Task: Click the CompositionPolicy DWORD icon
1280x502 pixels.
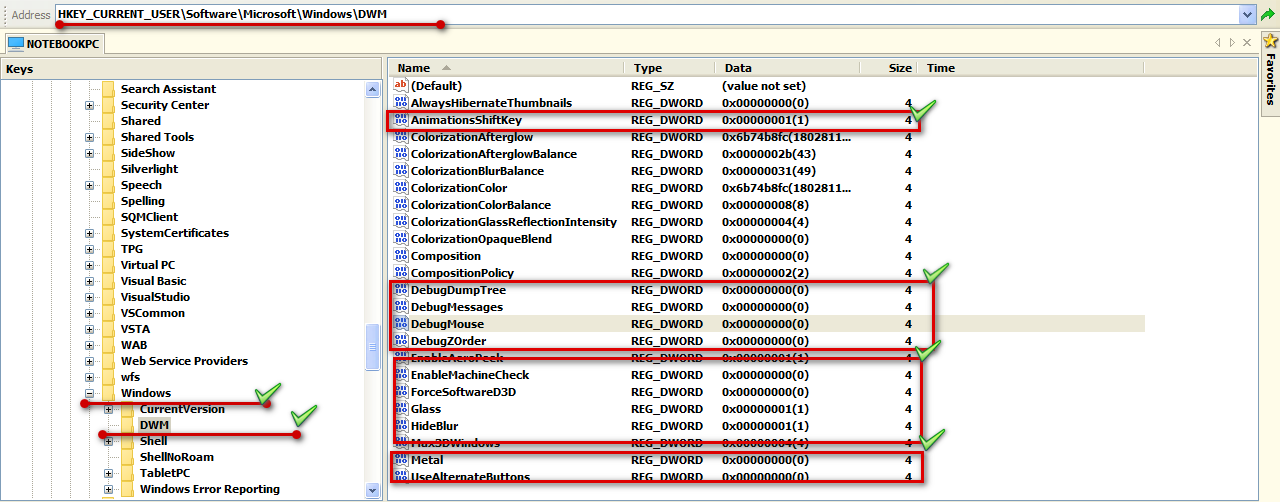Action: pos(401,273)
